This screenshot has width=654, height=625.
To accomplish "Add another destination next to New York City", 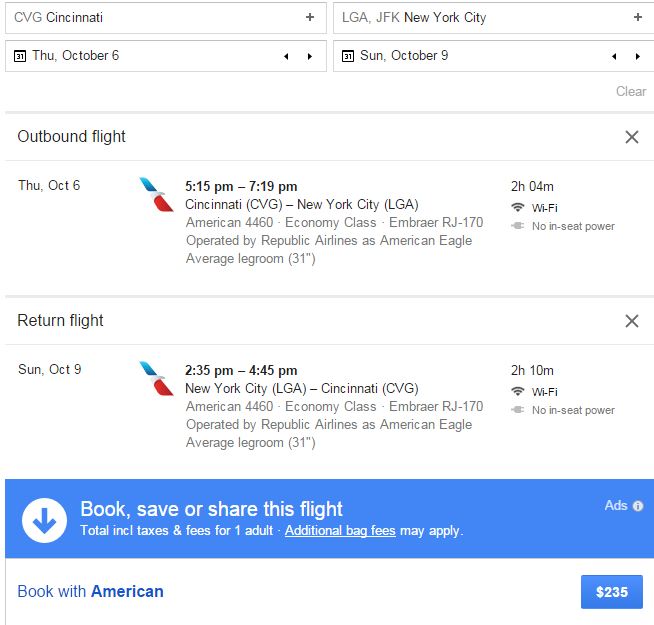I will (x=638, y=18).
